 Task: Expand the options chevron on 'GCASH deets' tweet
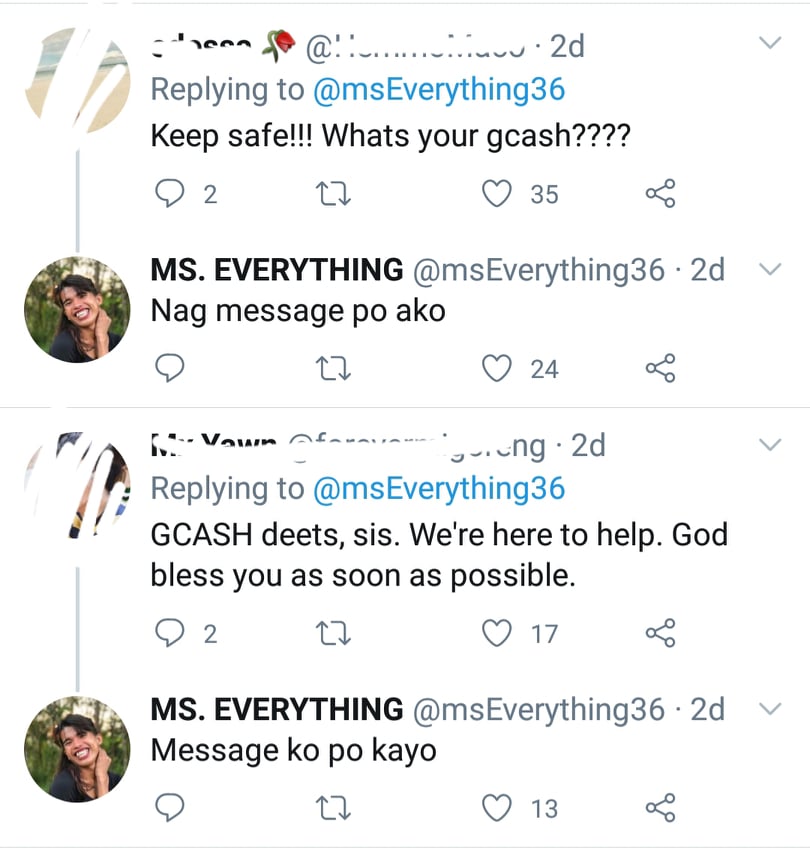pos(769,443)
